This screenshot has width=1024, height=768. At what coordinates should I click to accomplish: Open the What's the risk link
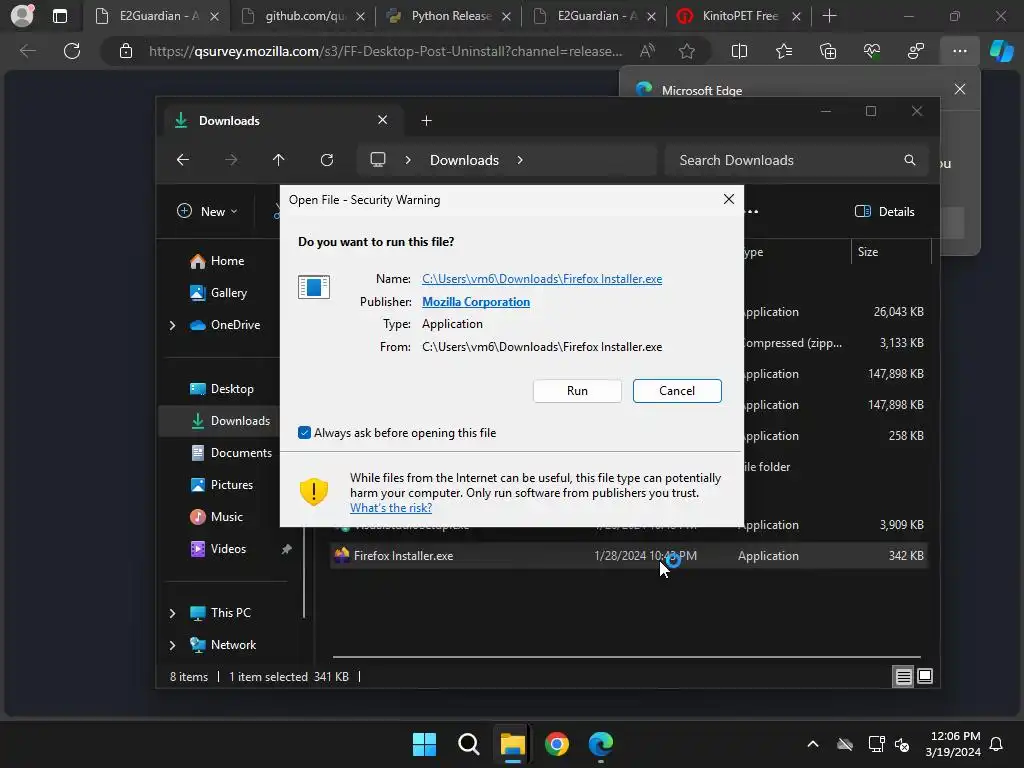[391, 508]
